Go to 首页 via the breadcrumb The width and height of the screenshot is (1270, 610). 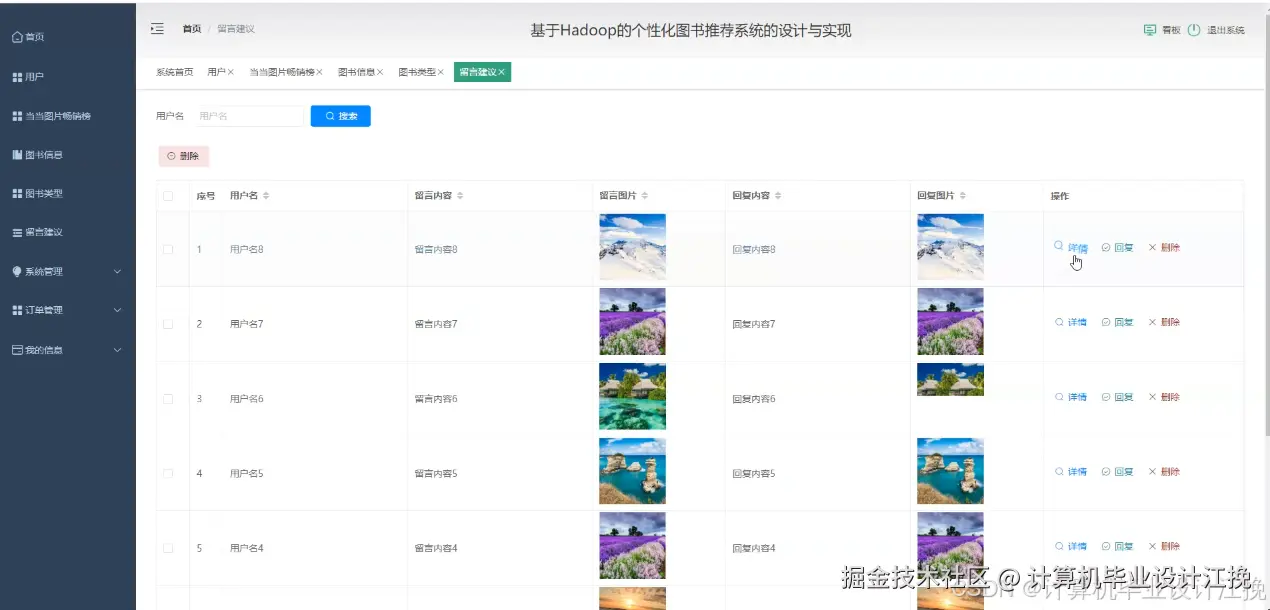coord(191,29)
